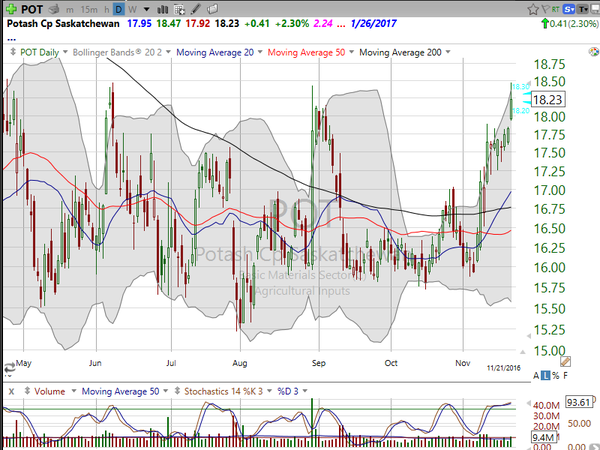This screenshot has width=600, height=450.
Task: Click the resize arrows beside Volume
Action: (x=27, y=391)
